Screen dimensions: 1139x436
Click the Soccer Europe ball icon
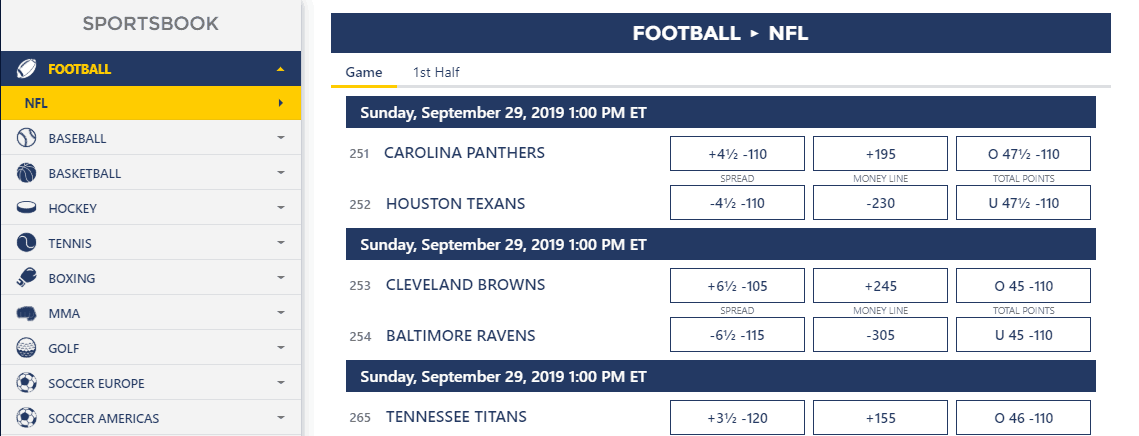26,383
